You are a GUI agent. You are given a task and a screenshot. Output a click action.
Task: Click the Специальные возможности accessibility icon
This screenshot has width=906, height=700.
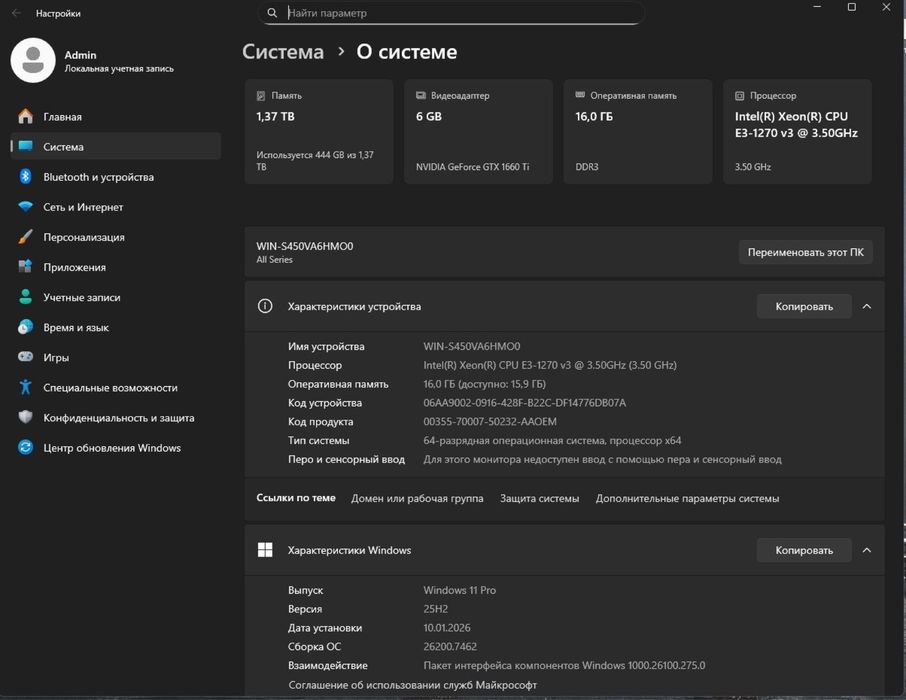pyautogui.click(x=25, y=387)
